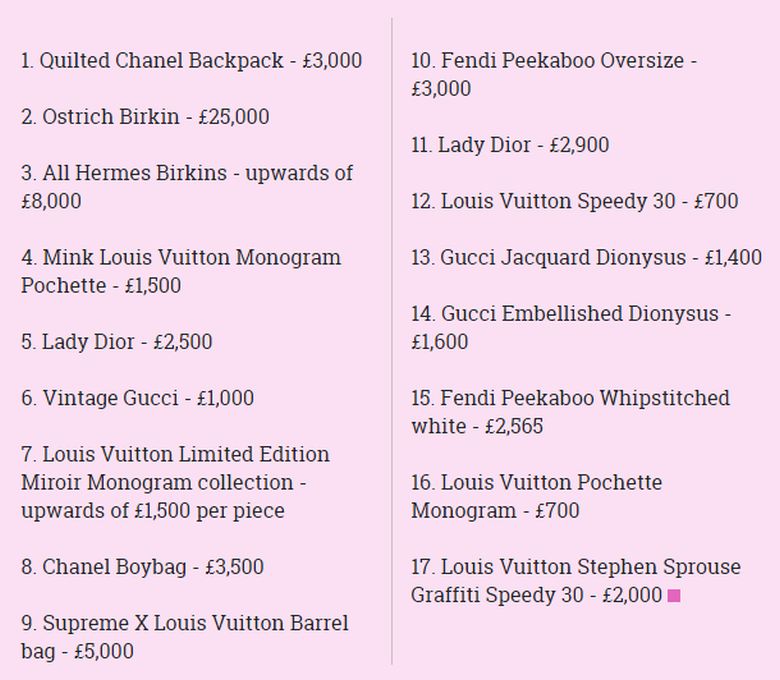Image resolution: width=780 pixels, height=680 pixels.
Task: Click the Louis Vuitton Pochette Monogram £700 entry
Action: click(x=536, y=496)
